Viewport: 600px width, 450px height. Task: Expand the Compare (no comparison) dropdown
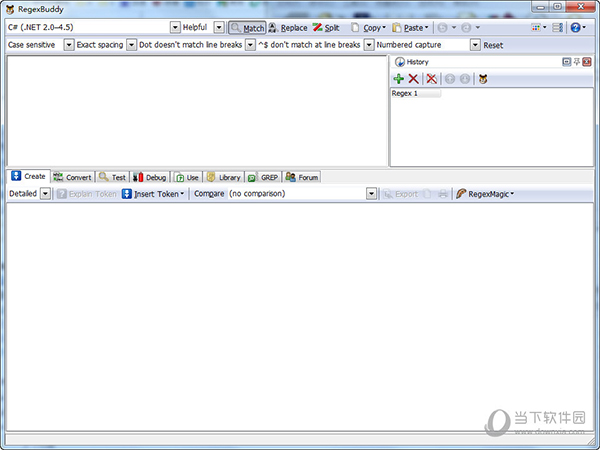371,194
